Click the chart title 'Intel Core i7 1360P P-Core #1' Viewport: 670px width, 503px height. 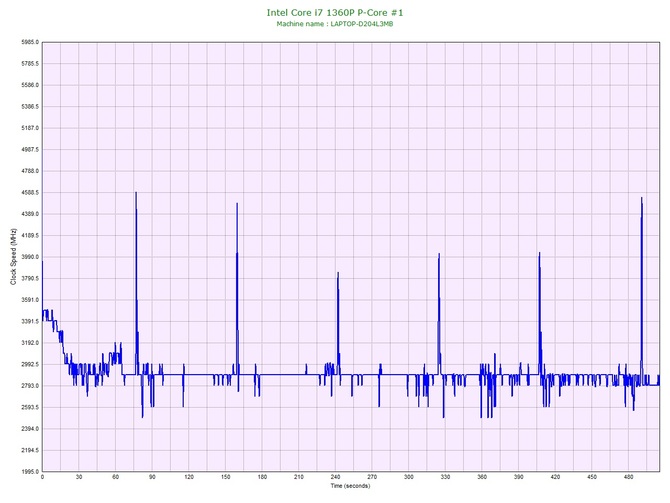coord(335,13)
